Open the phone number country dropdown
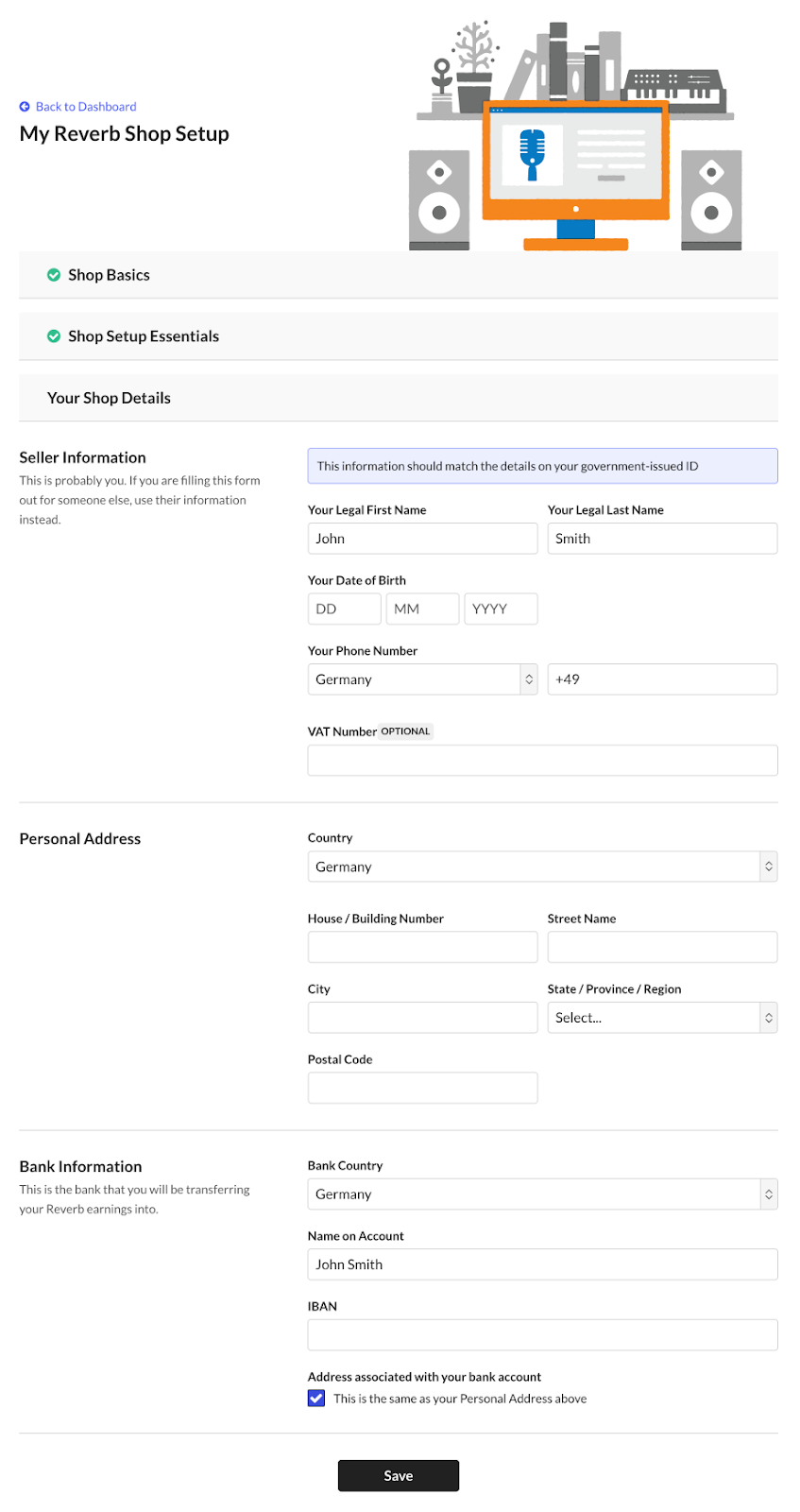The image size is (800, 1512). 422,679
